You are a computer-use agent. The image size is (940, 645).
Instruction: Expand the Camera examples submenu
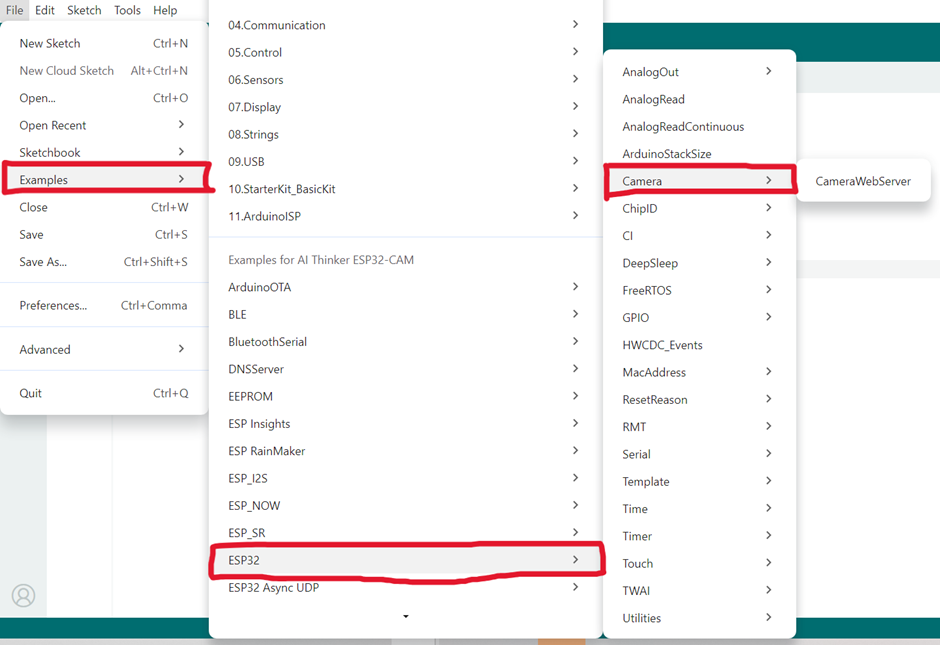pyautogui.click(x=698, y=181)
